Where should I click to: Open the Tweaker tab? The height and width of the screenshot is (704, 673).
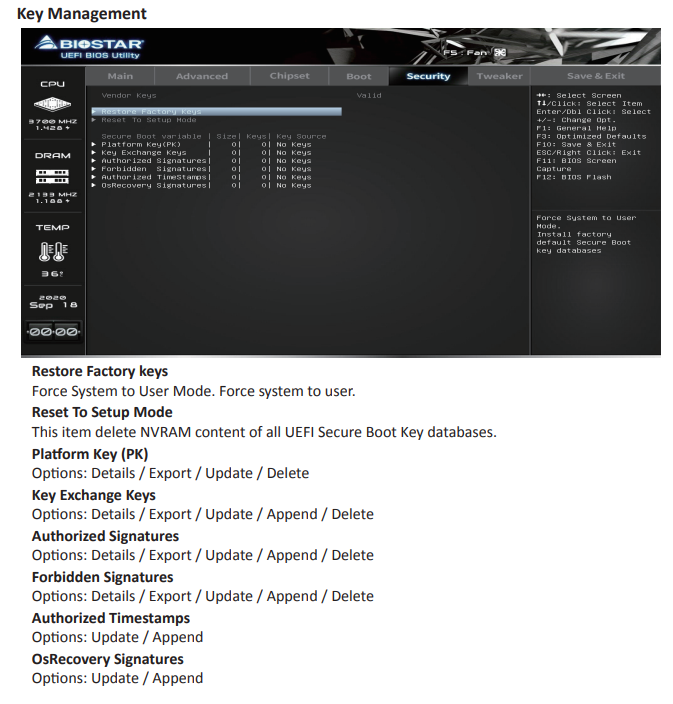pos(499,76)
